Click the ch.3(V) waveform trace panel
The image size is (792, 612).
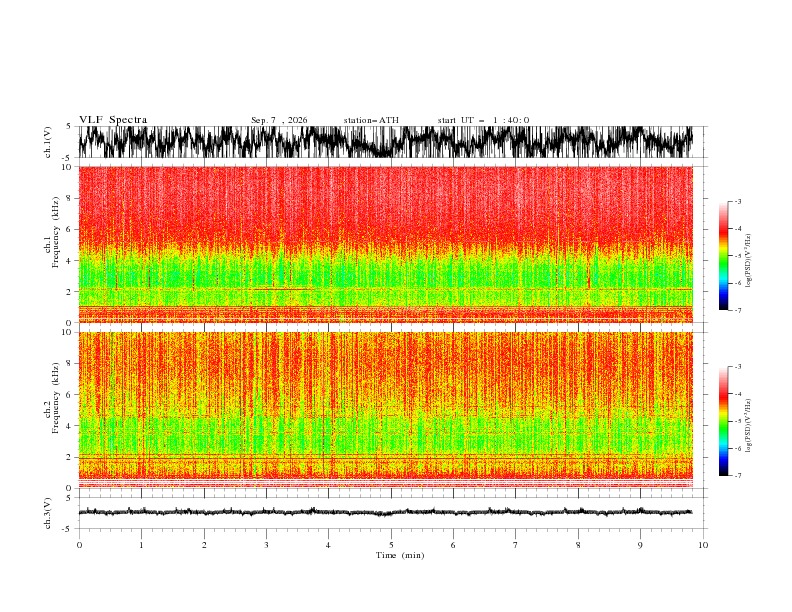tap(386, 513)
